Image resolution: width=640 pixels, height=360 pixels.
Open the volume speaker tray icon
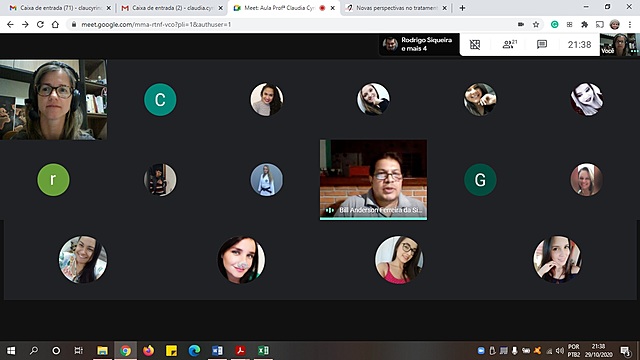point(560,351)
